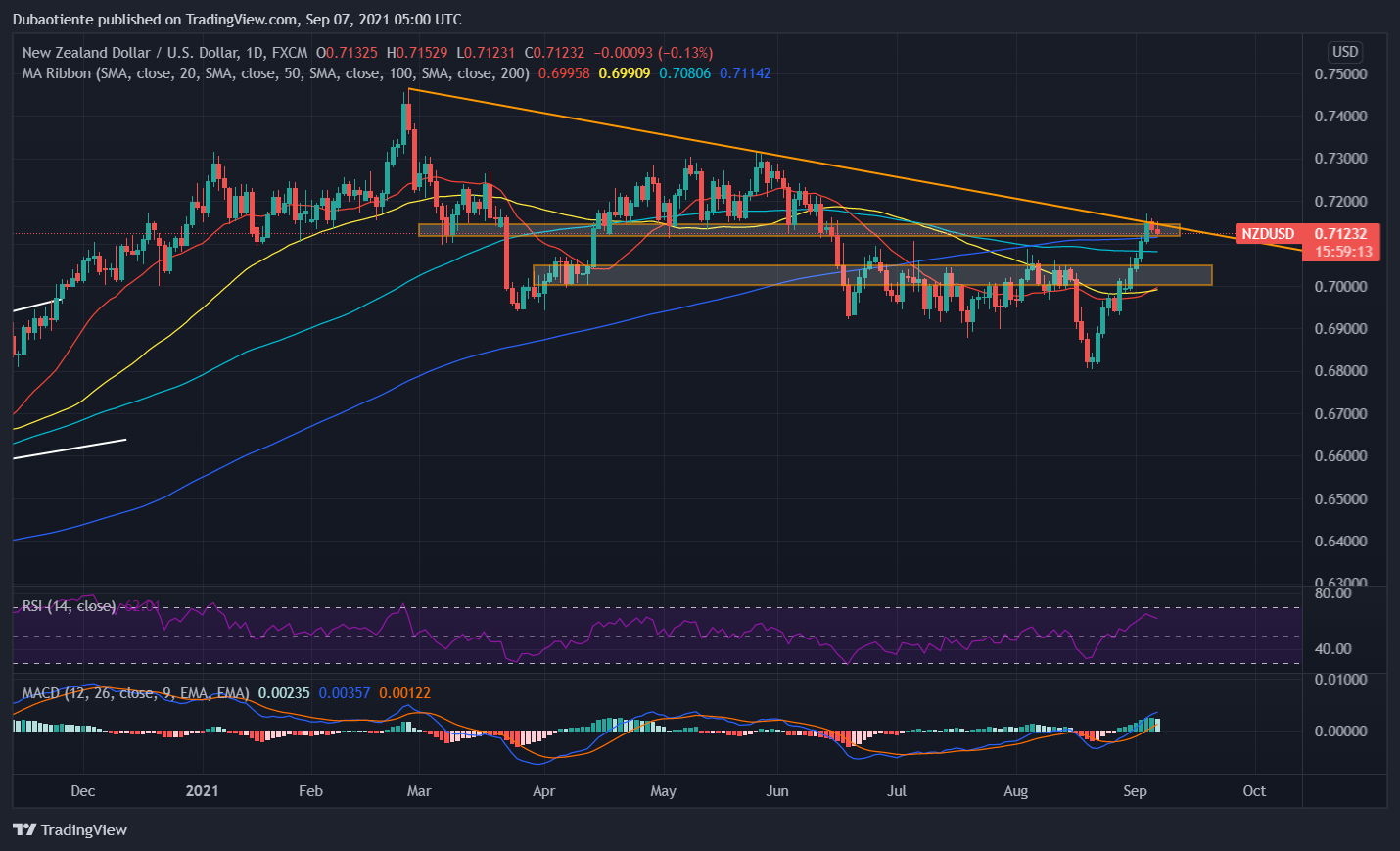Click the MACD line value 0.00357
Viewport: 1400px width, 851px height.
[345, 693]
